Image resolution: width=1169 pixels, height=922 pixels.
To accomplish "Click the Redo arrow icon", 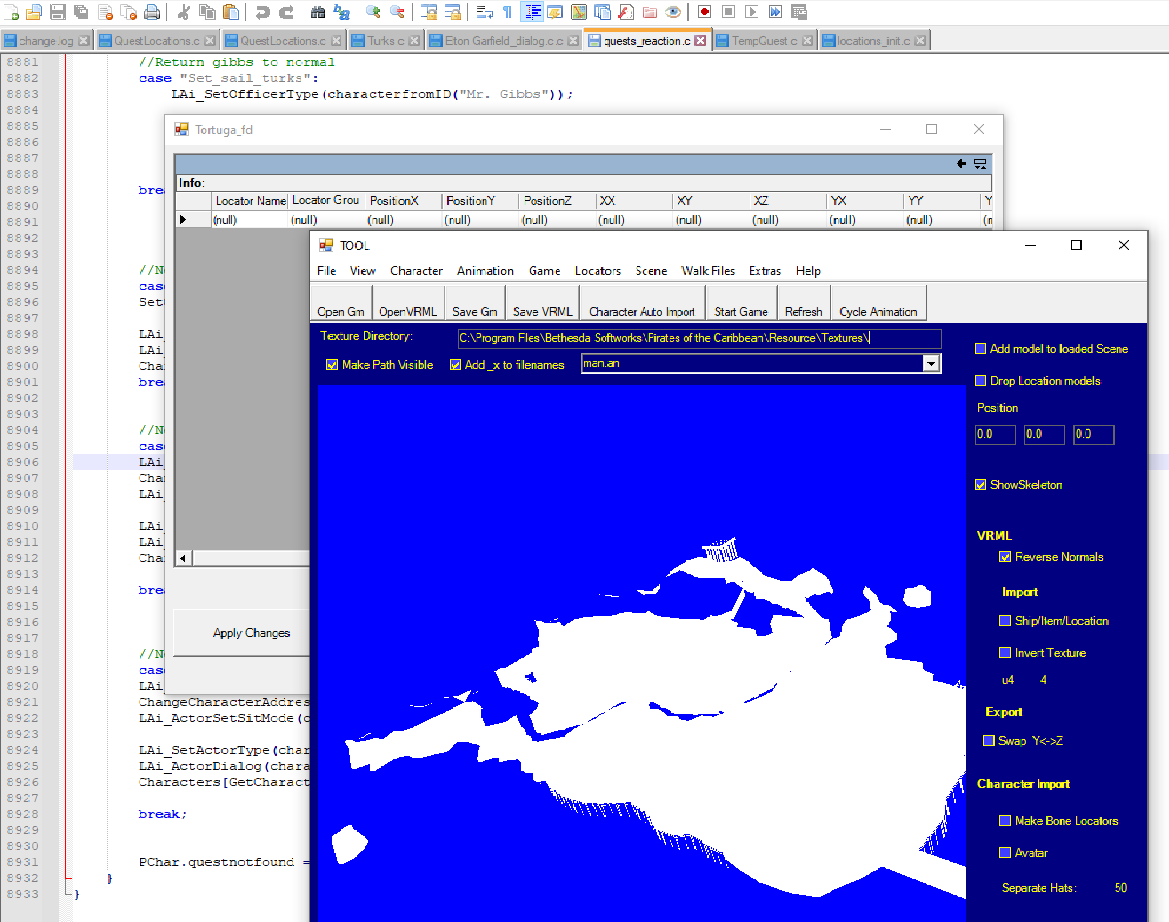I will (x=286, y=12).
